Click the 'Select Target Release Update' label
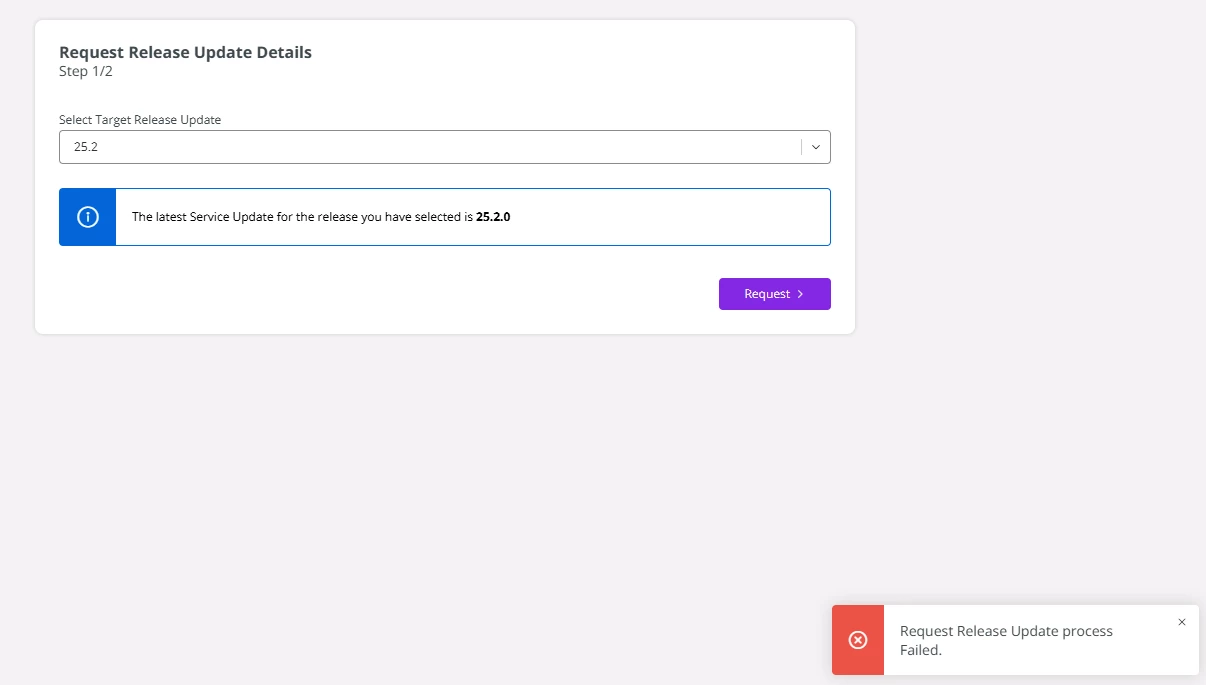 (x=140, y=120)
